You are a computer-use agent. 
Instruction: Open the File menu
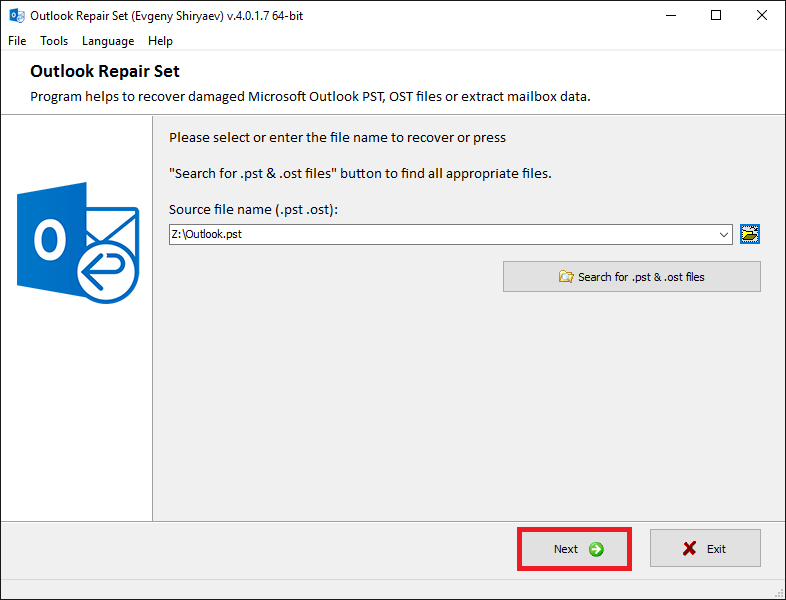click(17, 41)
